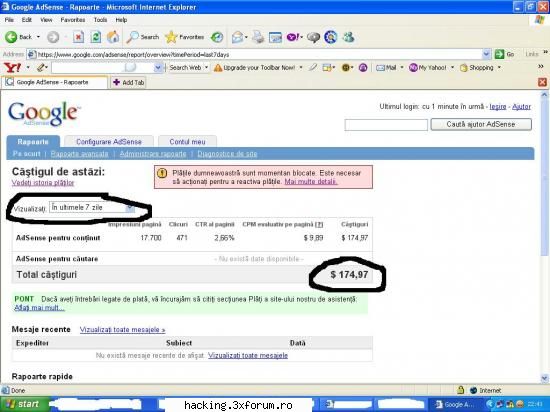Click the Print icon in toolbar
The width and height of the screenshot is (550, 412).
point(258,37)
